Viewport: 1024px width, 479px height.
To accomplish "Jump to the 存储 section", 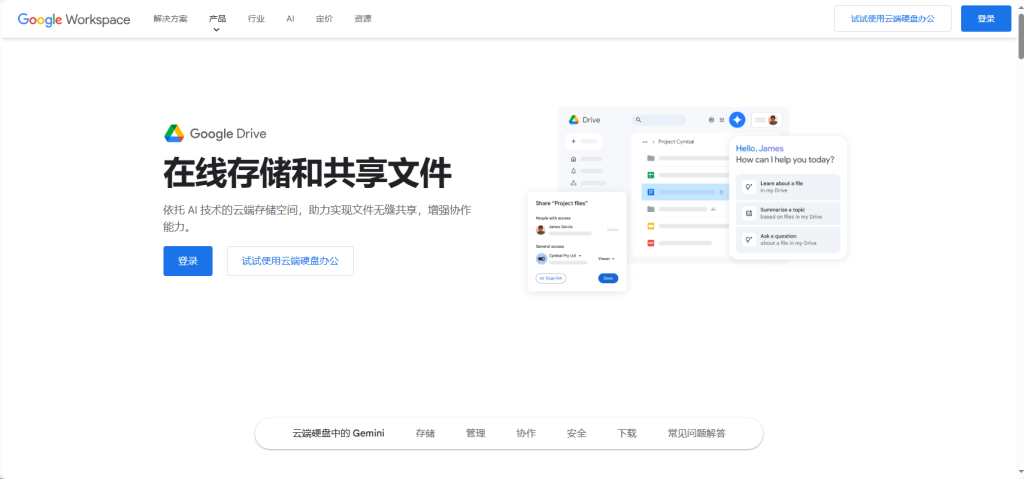I will (x=425, y=433).
